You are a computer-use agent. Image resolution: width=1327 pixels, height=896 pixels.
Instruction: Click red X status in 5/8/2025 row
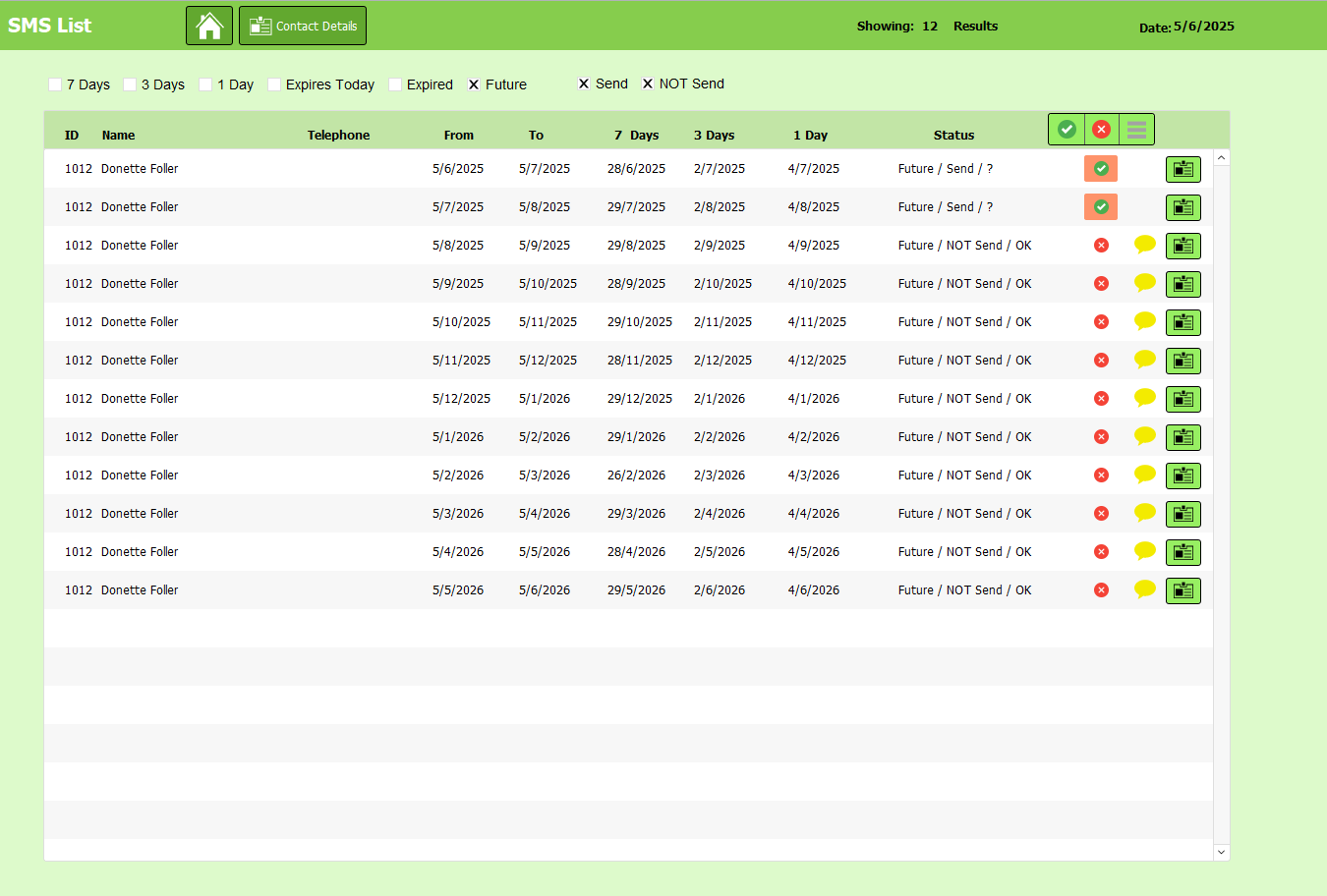click(x=1101, y=246)
